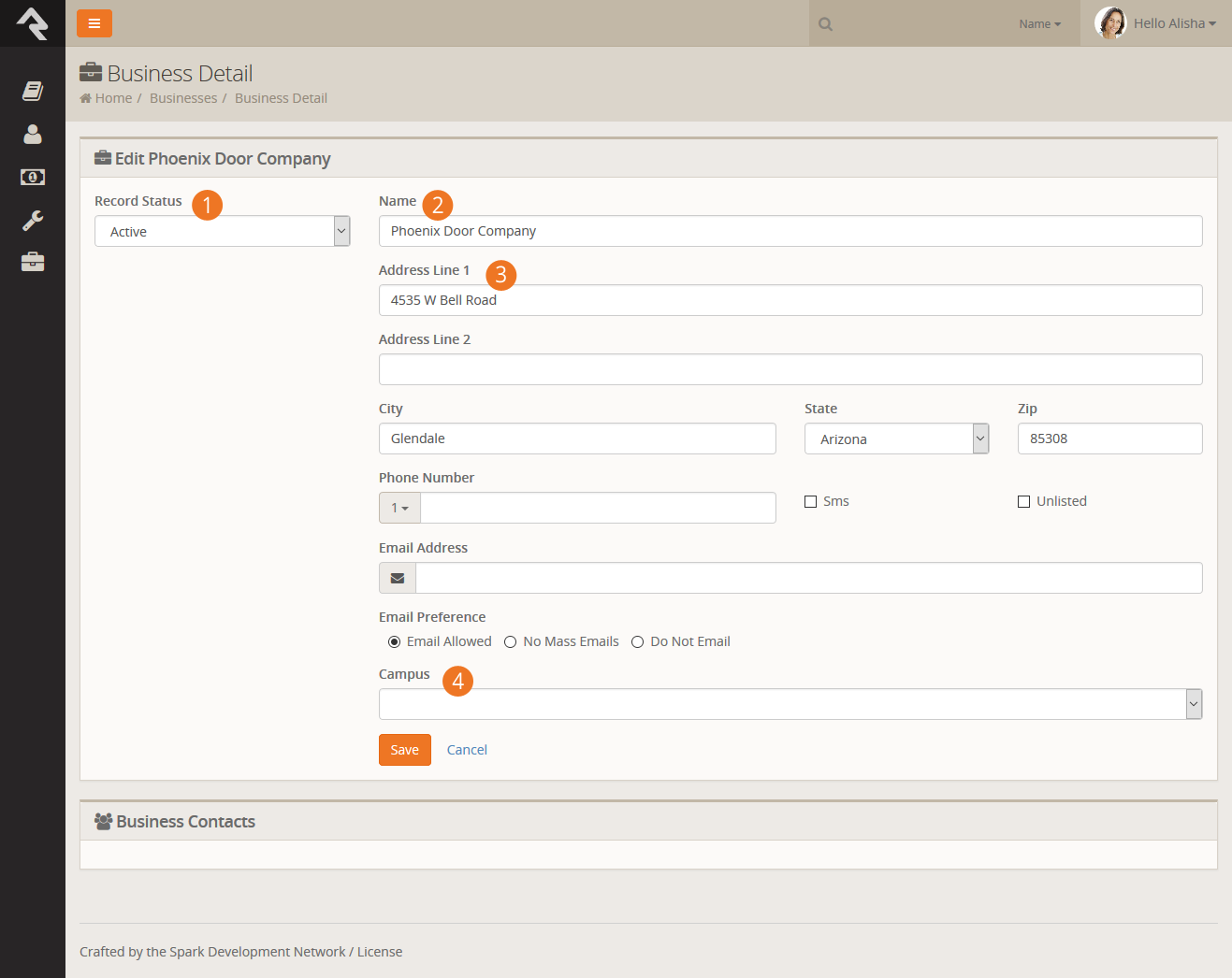The image size is (1232, 978).
Task: Open the Name search filter menu
Action: coord(1039,24)
